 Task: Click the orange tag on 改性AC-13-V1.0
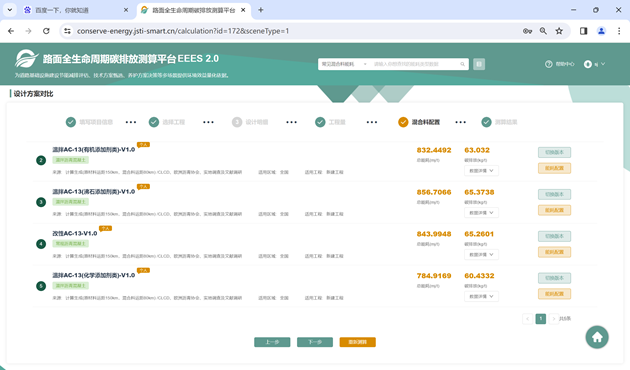tap(105, 228)
